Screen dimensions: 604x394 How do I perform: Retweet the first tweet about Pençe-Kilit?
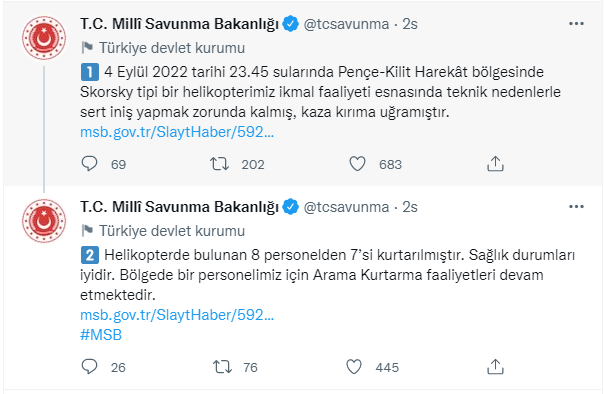[220, 164]
